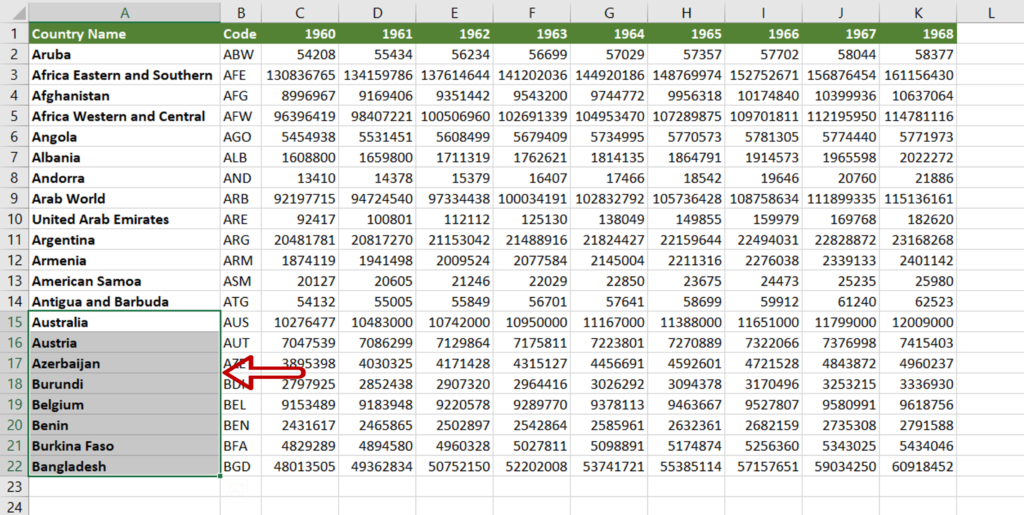This screenshot has height=515, width=1024.
Task: Click cell containing 19646
Action: coord(763,178)
